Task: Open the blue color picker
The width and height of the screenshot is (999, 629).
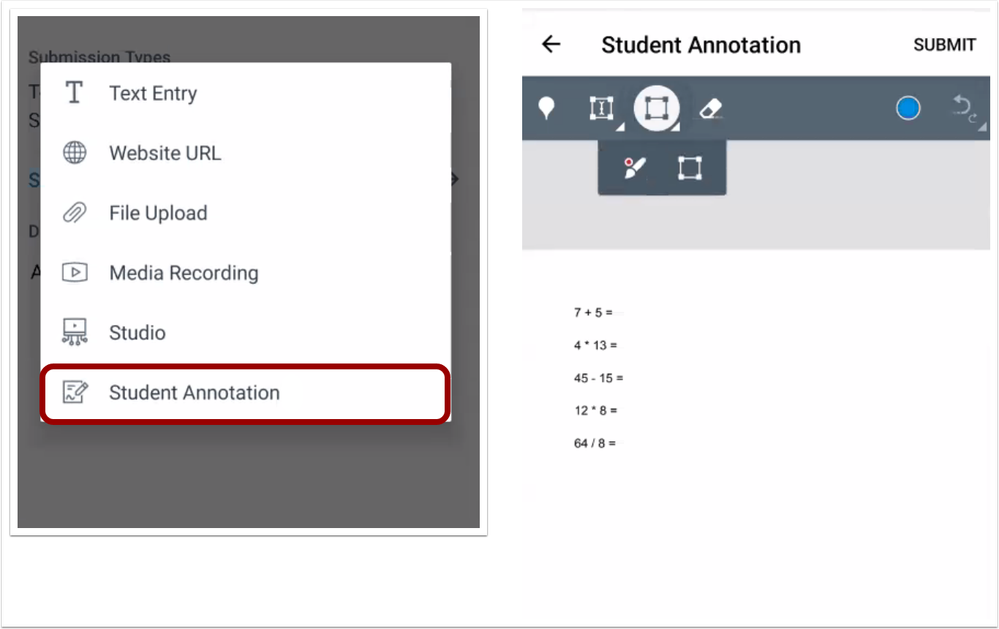Action: tap(908, 108)
